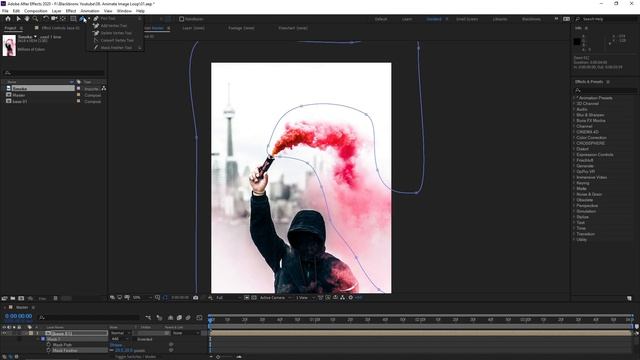The image size is (640, 360).
Task: Choose Add Vertex Tool from the flyout
Action: (x=113, y=26)
